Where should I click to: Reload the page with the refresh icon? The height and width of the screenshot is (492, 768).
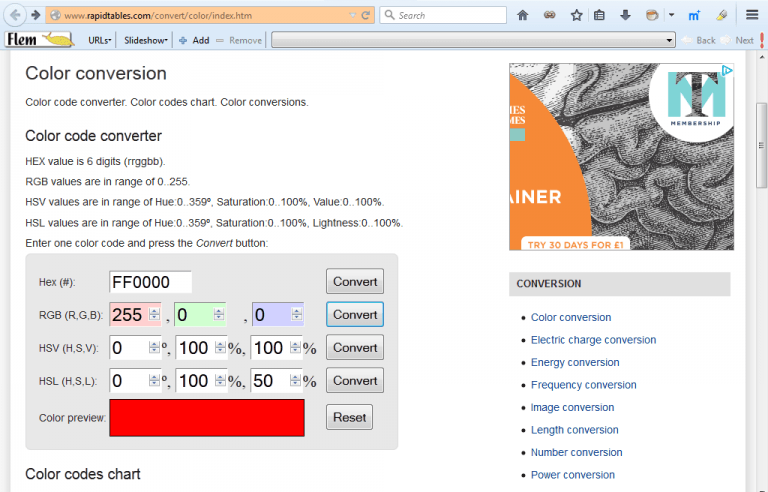tap(365, 15)
